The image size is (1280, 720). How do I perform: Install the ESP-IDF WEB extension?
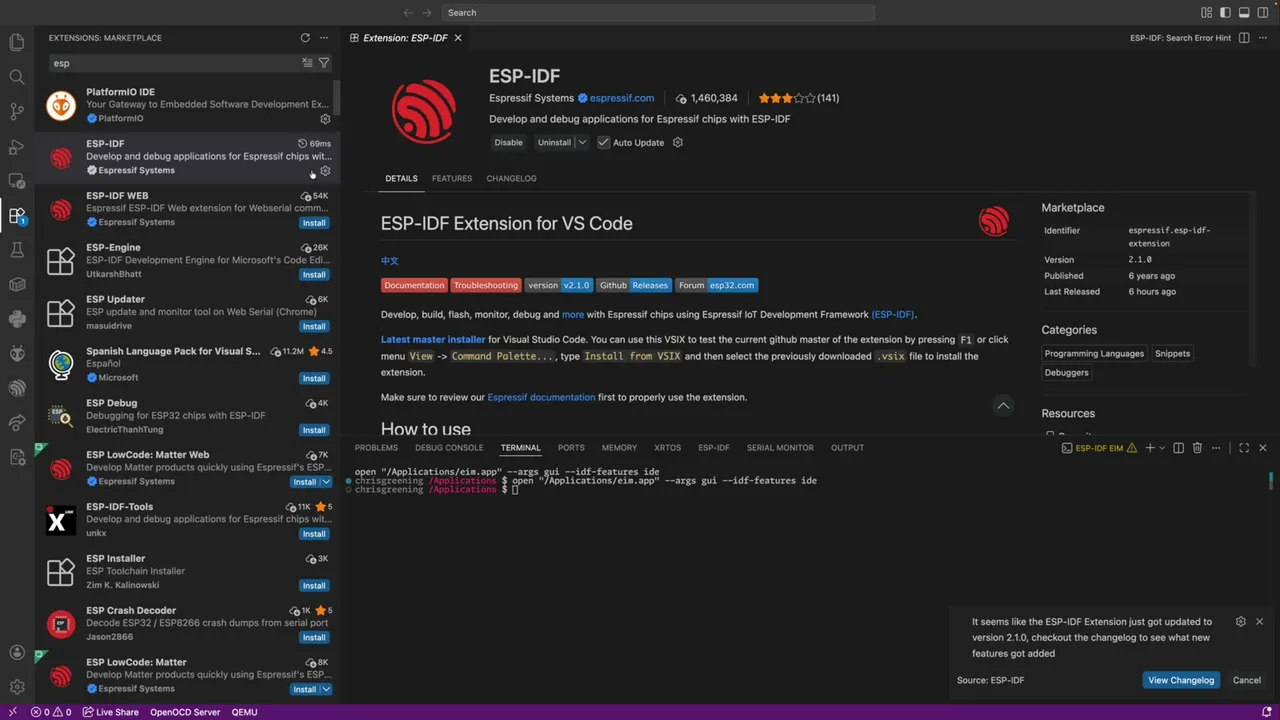point(314,223)
